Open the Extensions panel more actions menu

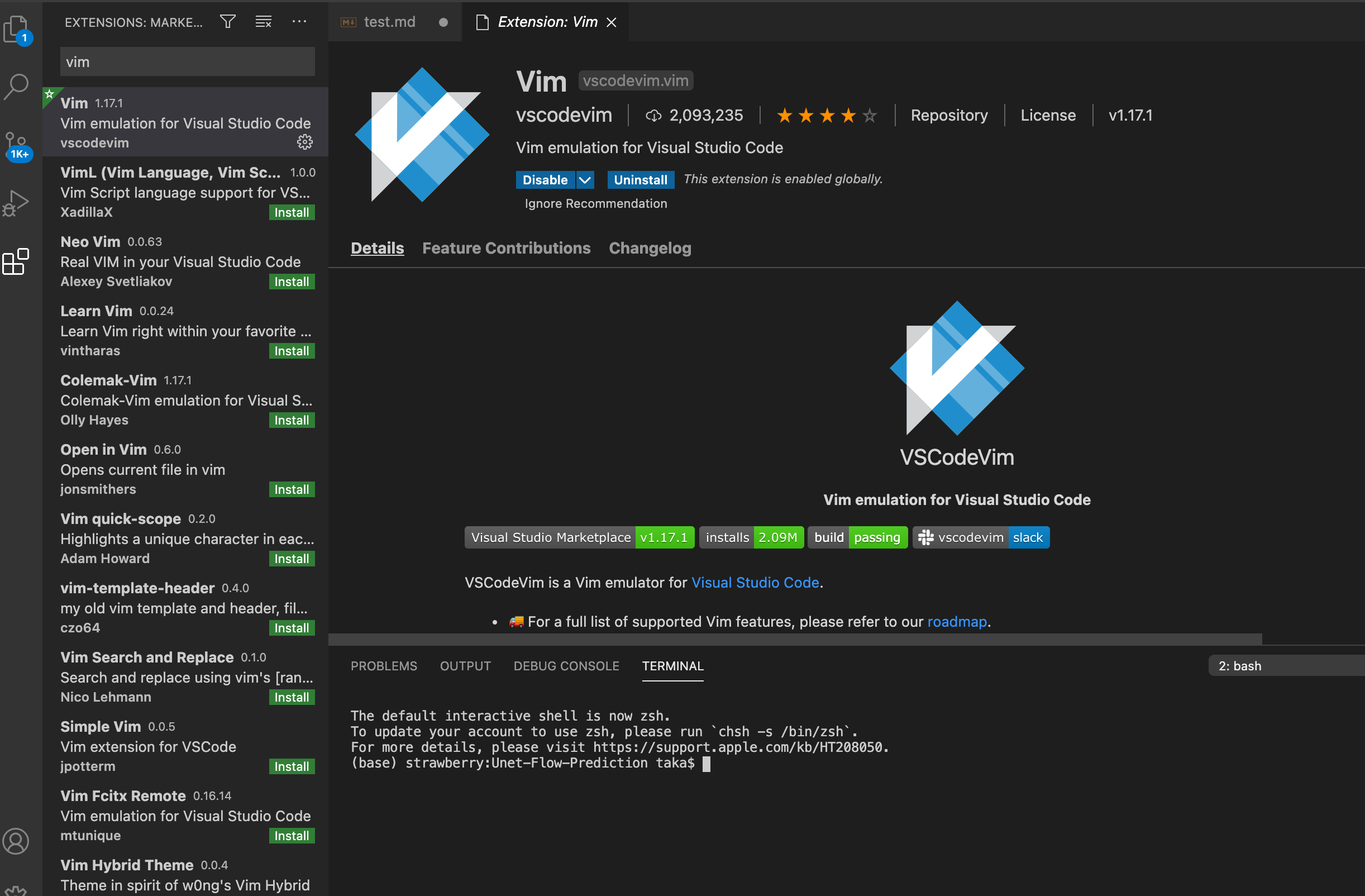pos(299,22)
